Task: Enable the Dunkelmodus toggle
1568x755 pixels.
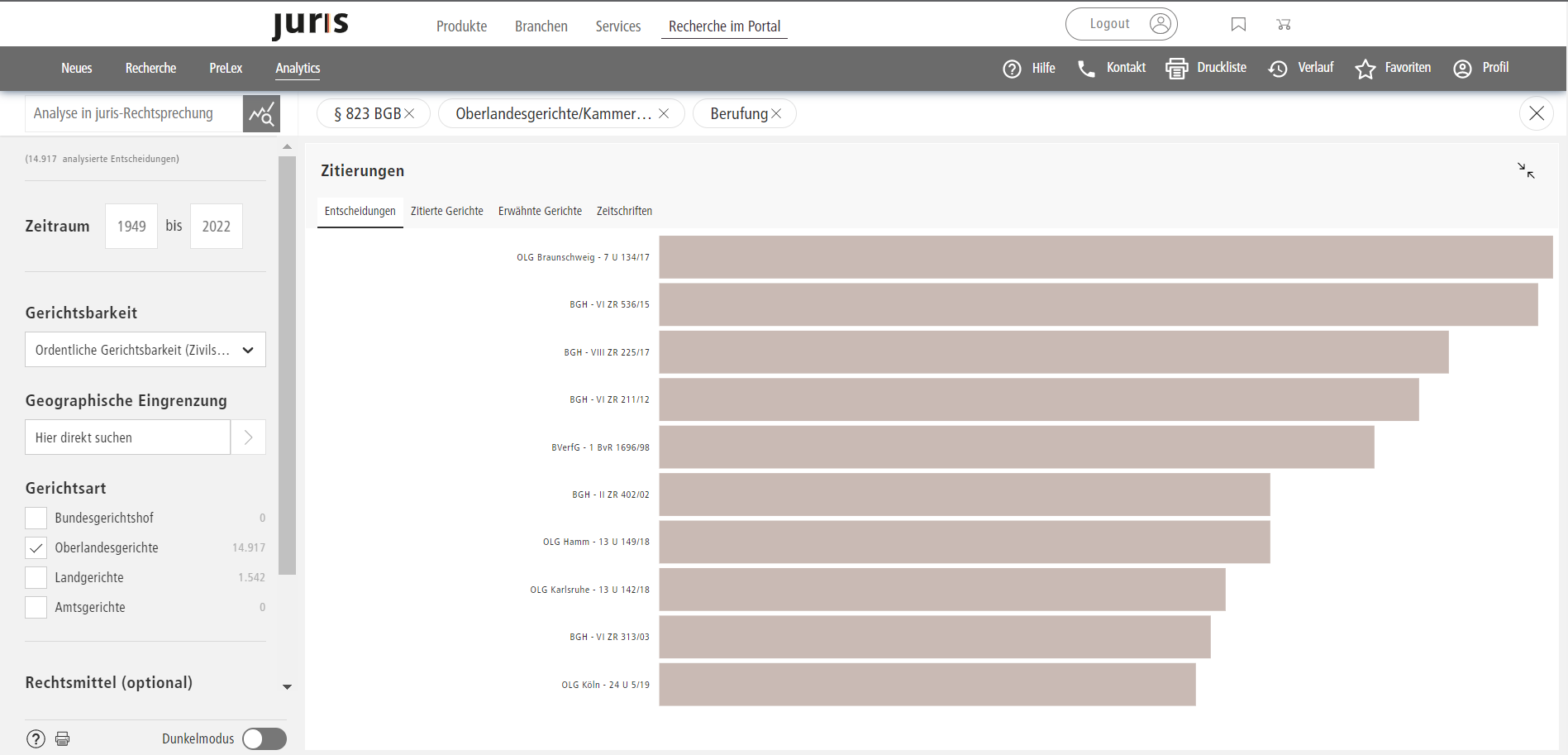Action: point(265,738)
